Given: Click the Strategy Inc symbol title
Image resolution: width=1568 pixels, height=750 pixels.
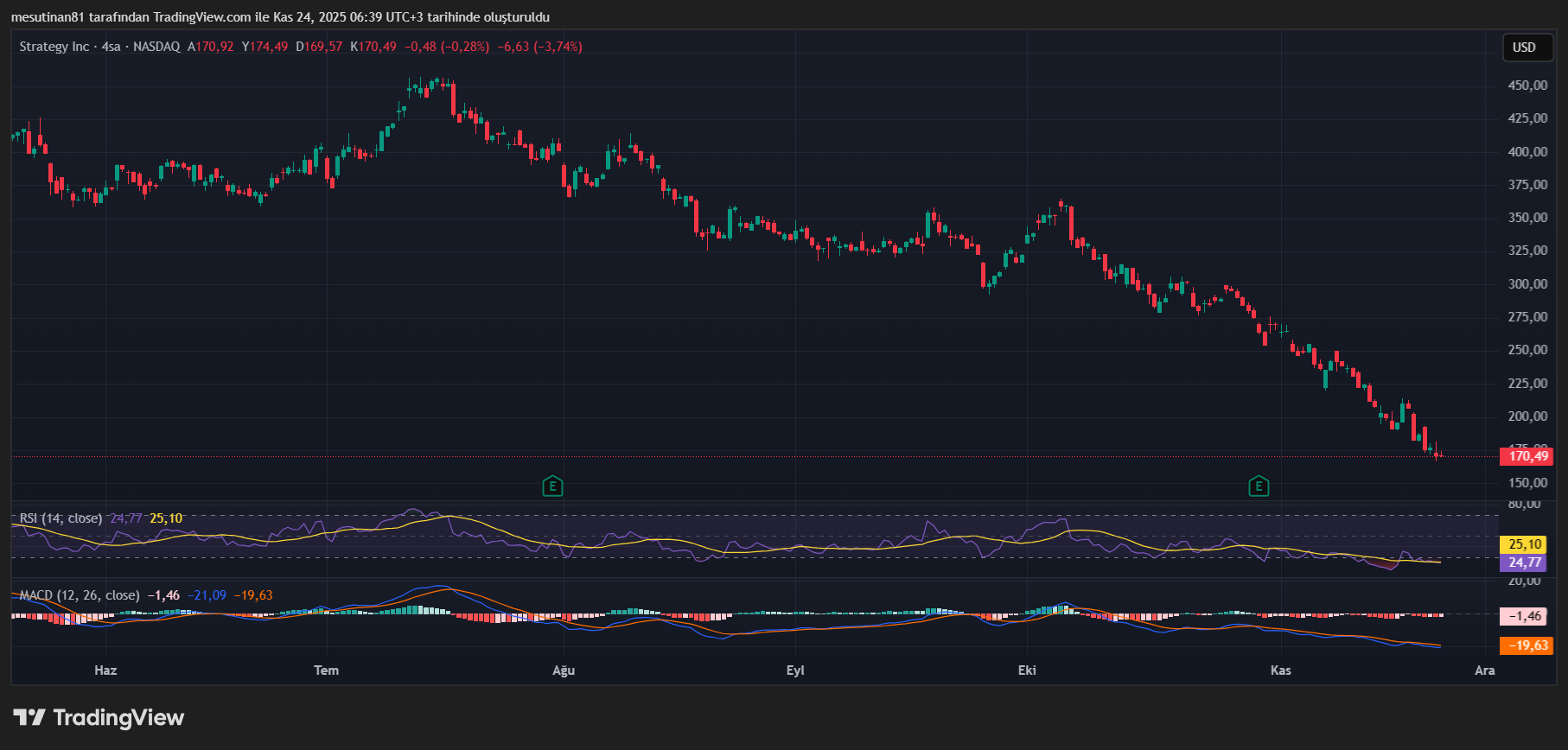Looking at the screenshot, I should tap(54, 47).
